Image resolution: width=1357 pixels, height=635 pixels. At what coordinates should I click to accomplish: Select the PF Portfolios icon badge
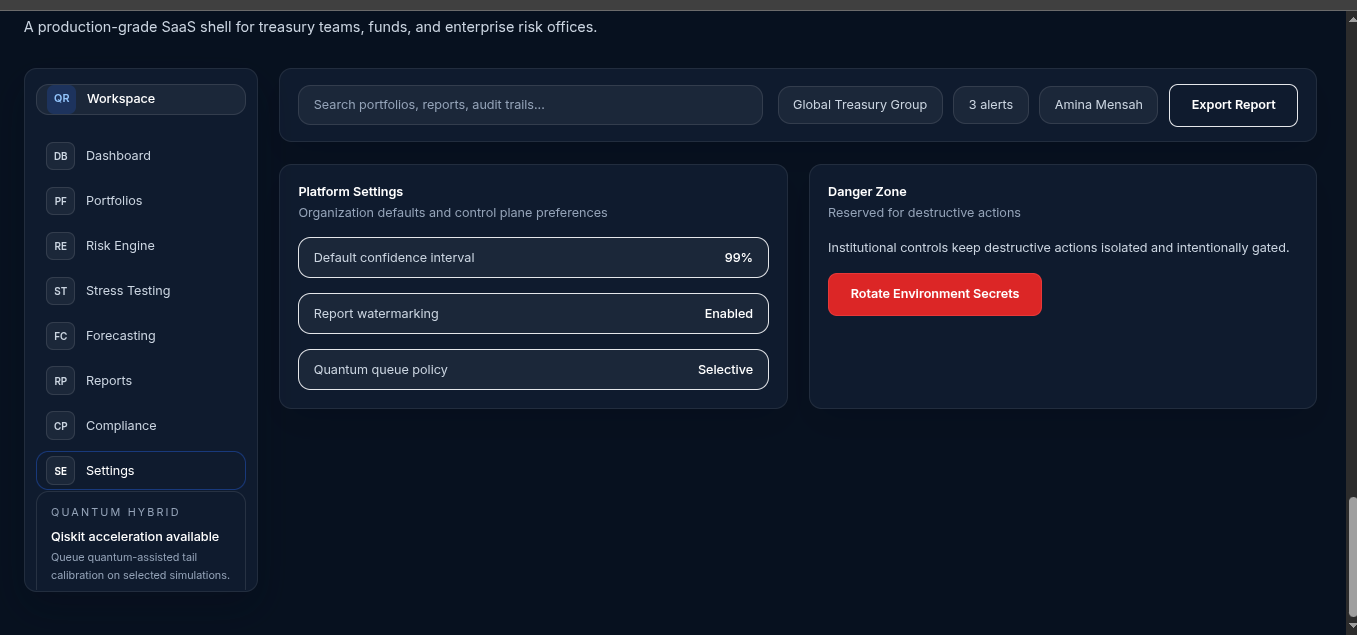(x=61, y=201)
